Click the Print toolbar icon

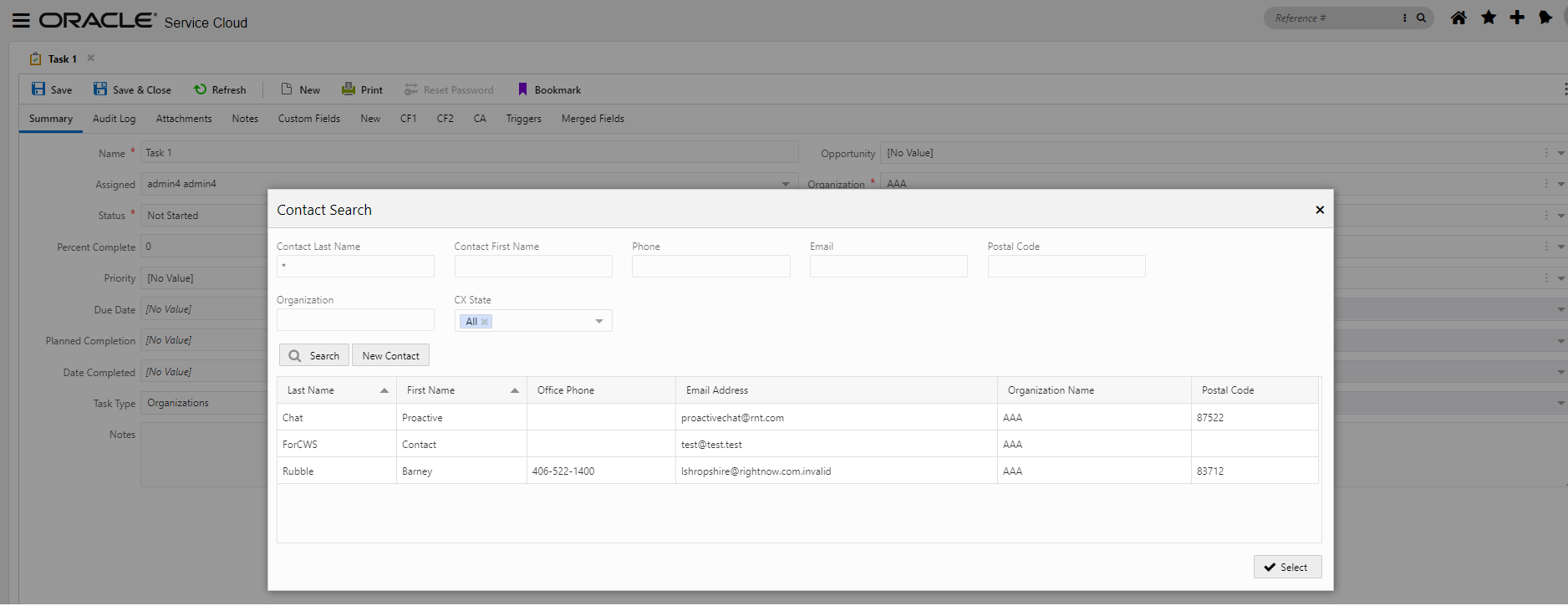[x=349, y=89]
